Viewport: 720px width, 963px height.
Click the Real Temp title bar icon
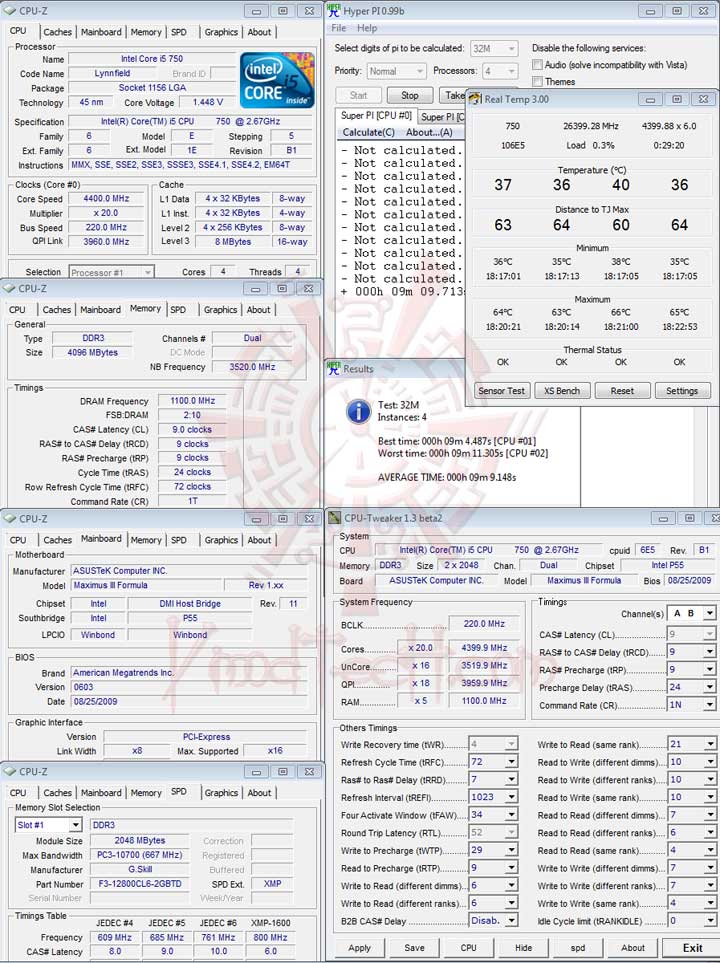(x=475, y=99)
